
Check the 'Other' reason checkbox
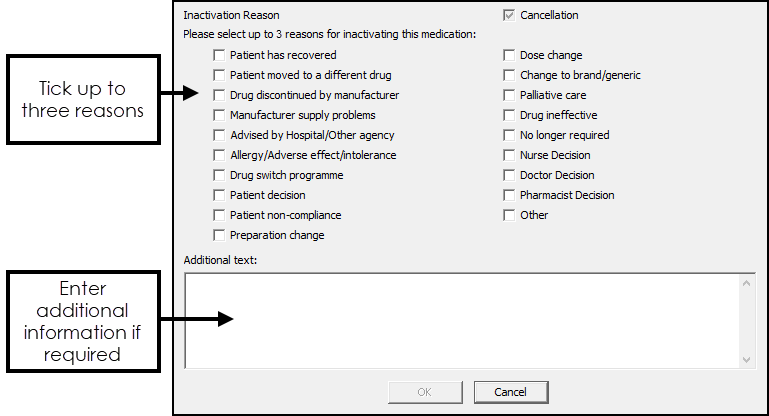pos(509,216)
